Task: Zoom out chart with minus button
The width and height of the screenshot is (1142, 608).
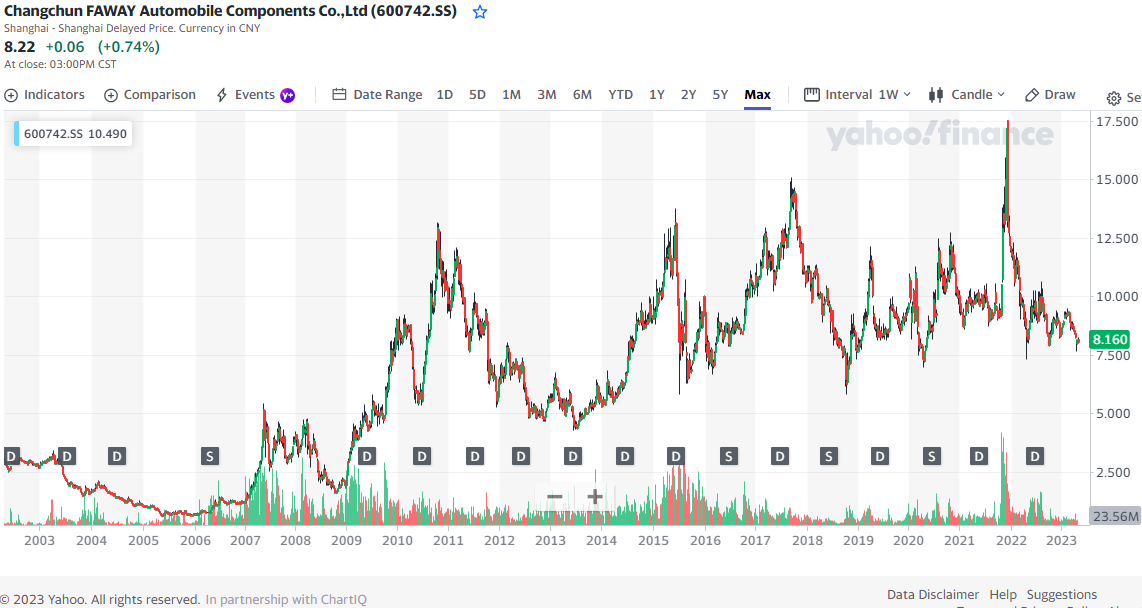Action: tap(555, 497)
